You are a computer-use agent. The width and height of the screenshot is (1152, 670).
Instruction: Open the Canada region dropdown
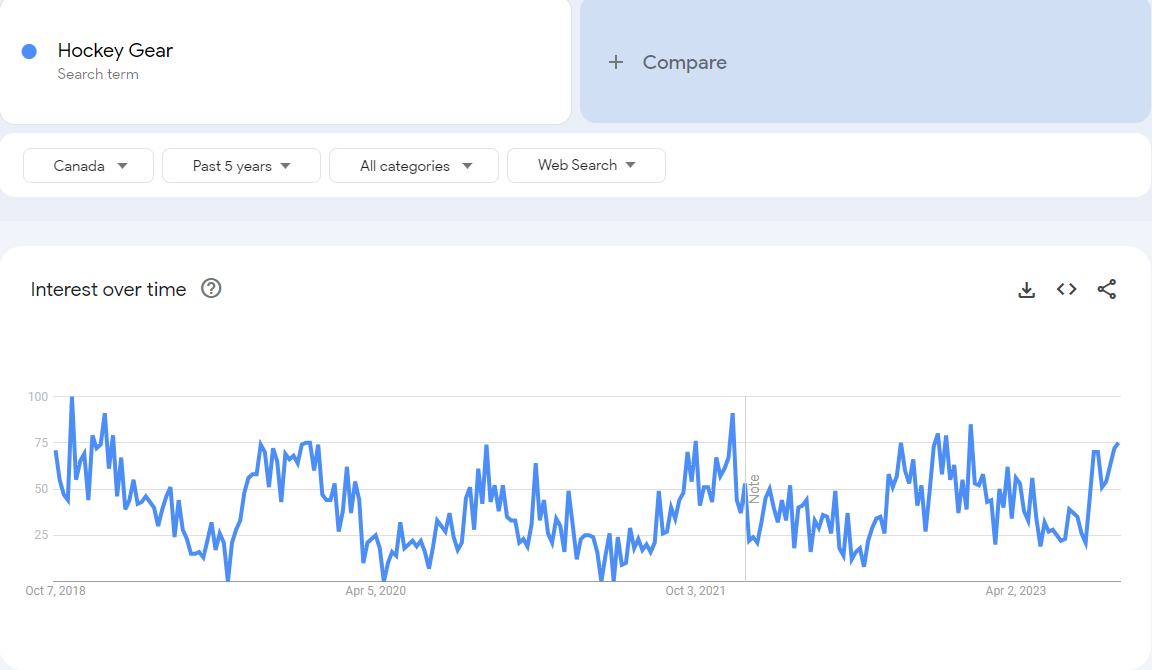click(x=88, y=165)
